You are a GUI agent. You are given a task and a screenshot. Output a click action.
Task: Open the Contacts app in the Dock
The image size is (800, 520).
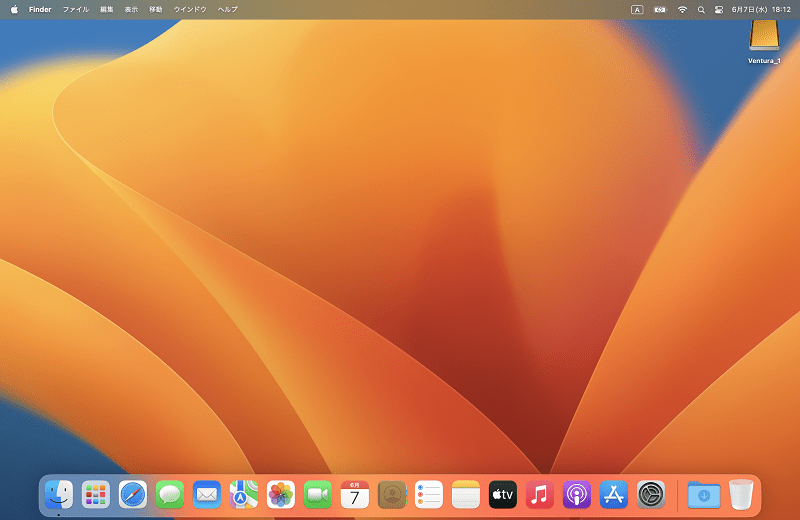[x=392, y=494]
